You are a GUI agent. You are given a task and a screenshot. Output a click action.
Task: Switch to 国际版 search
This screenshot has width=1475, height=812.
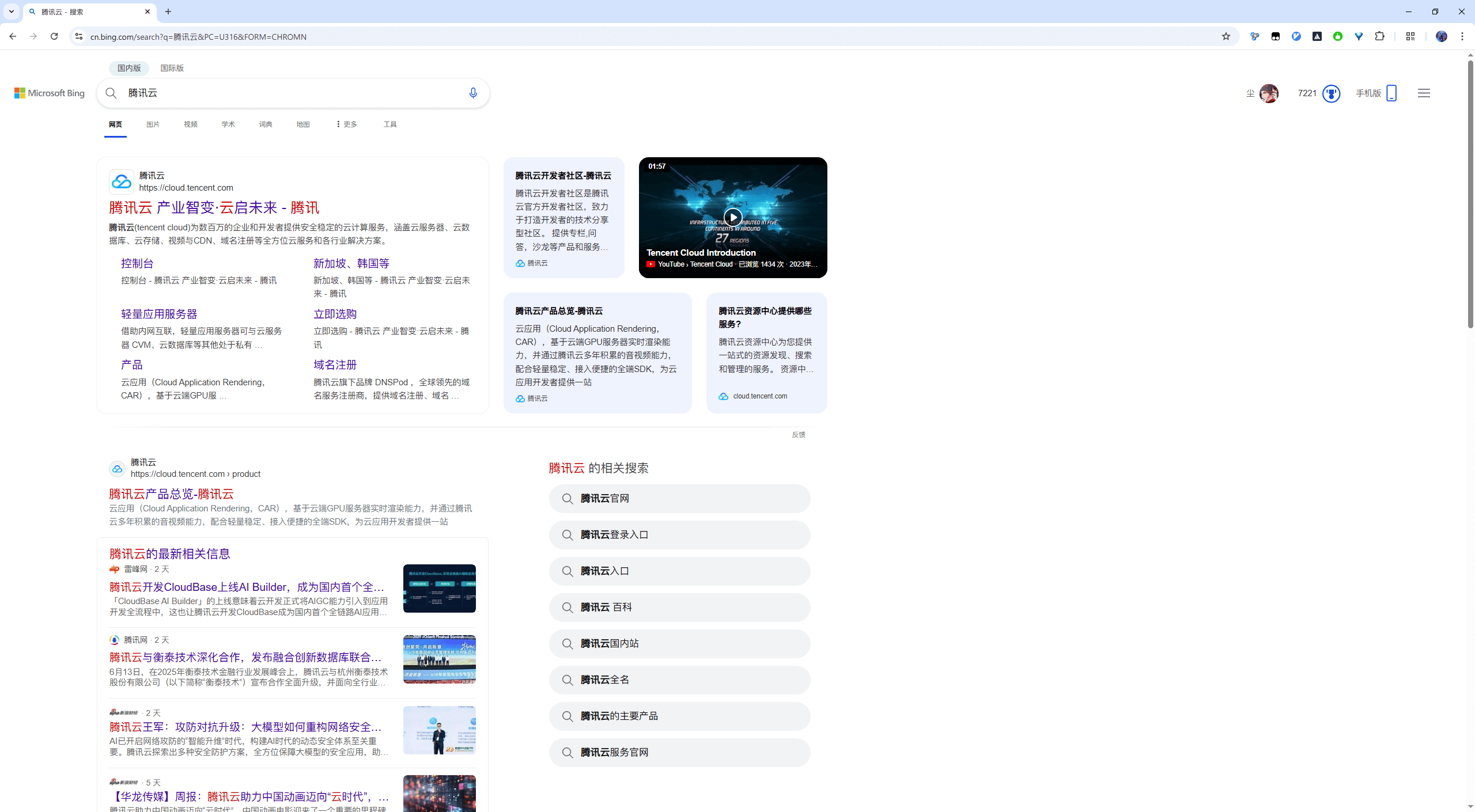click(172, 68)
